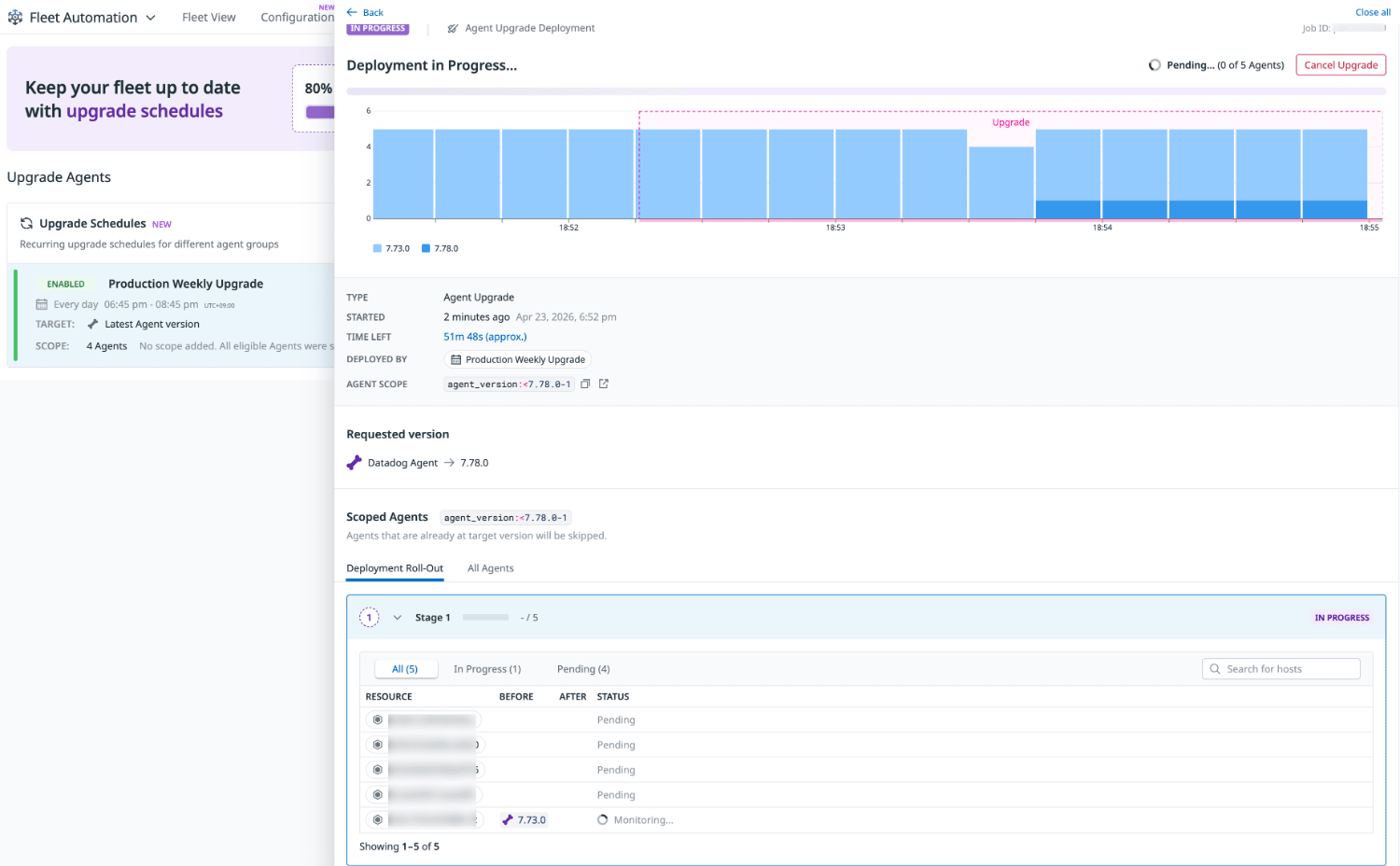This screenshot has width=1400, height=866.
Task: Click the Fleet Automation logo icon
Action: [15, 18]
